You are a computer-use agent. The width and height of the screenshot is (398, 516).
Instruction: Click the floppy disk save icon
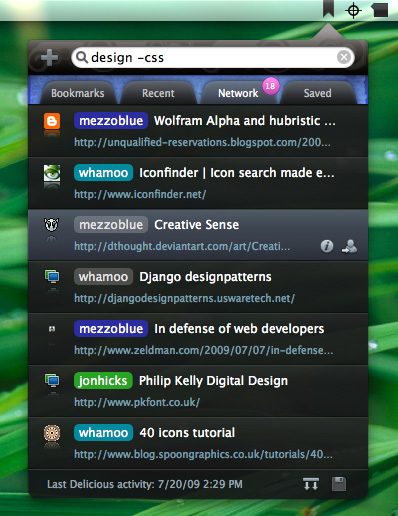339,484
